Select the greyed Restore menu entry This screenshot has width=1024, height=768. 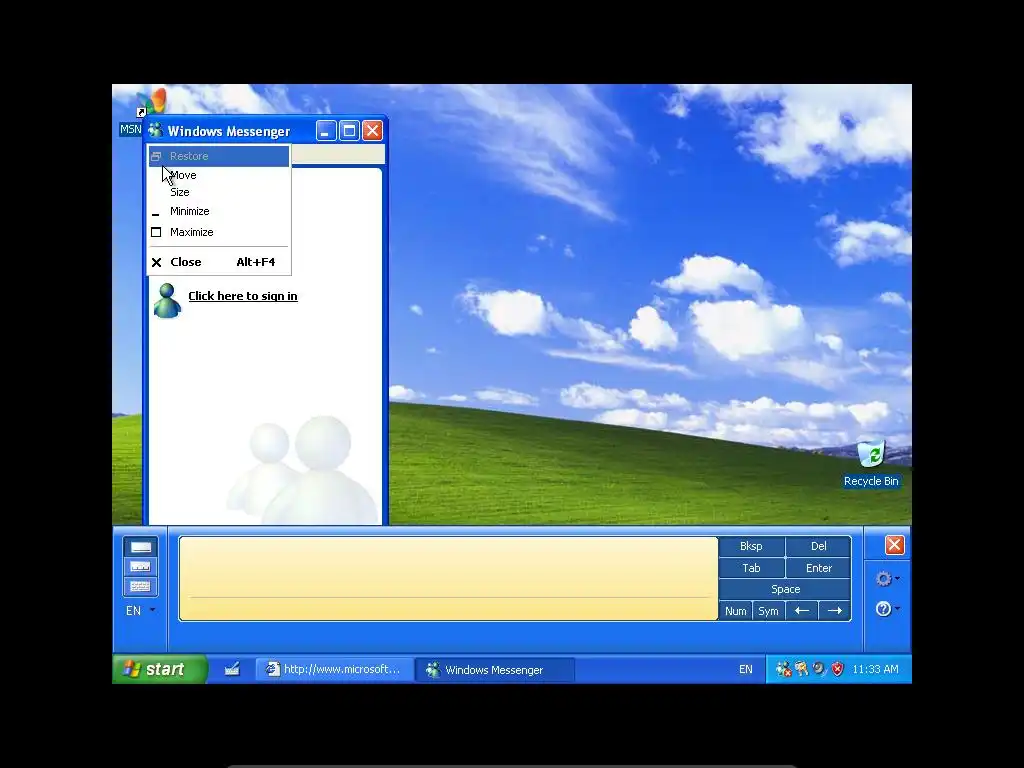tap(219, 156)
